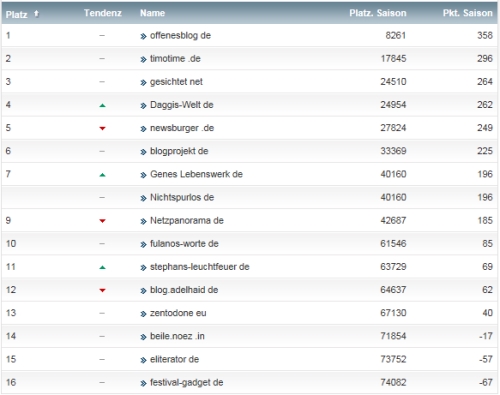Image resolution: width=500 pixels, height=395 pixels.
Task: Sort by Pkt. Saison column header
Action: (x=467, y=13)
